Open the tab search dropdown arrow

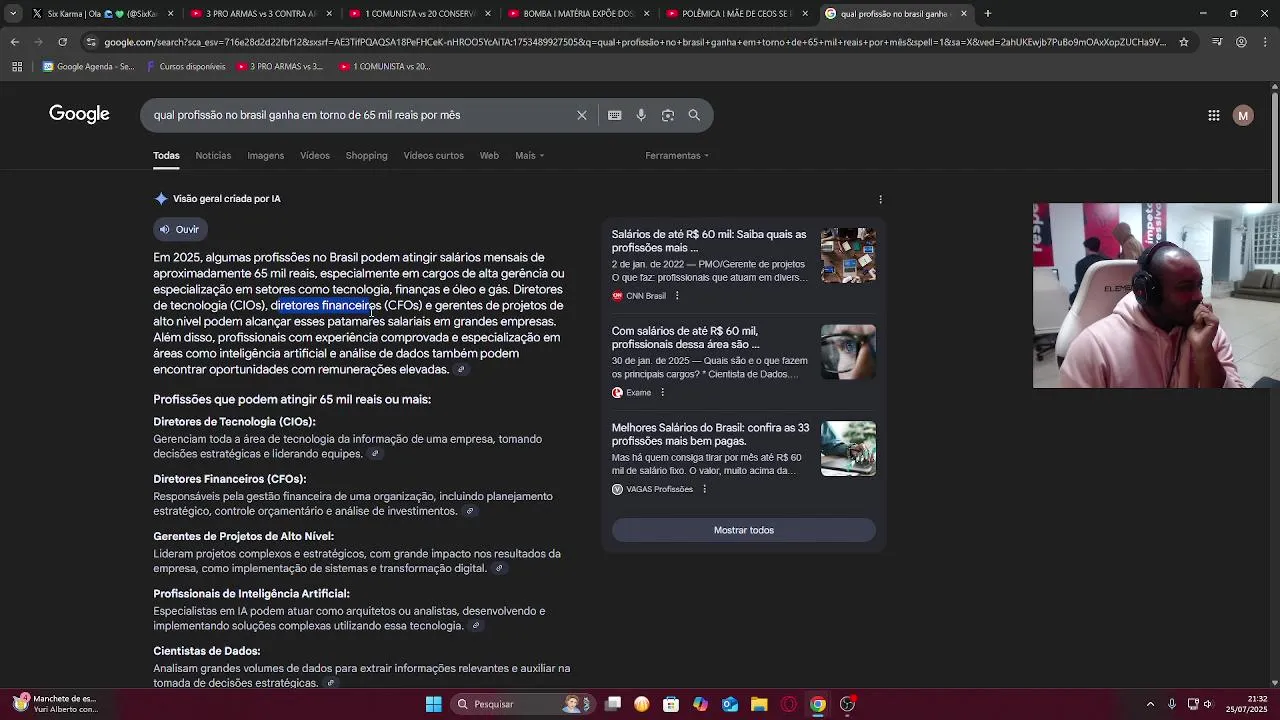pyautogui.click(x=13, y=14)
